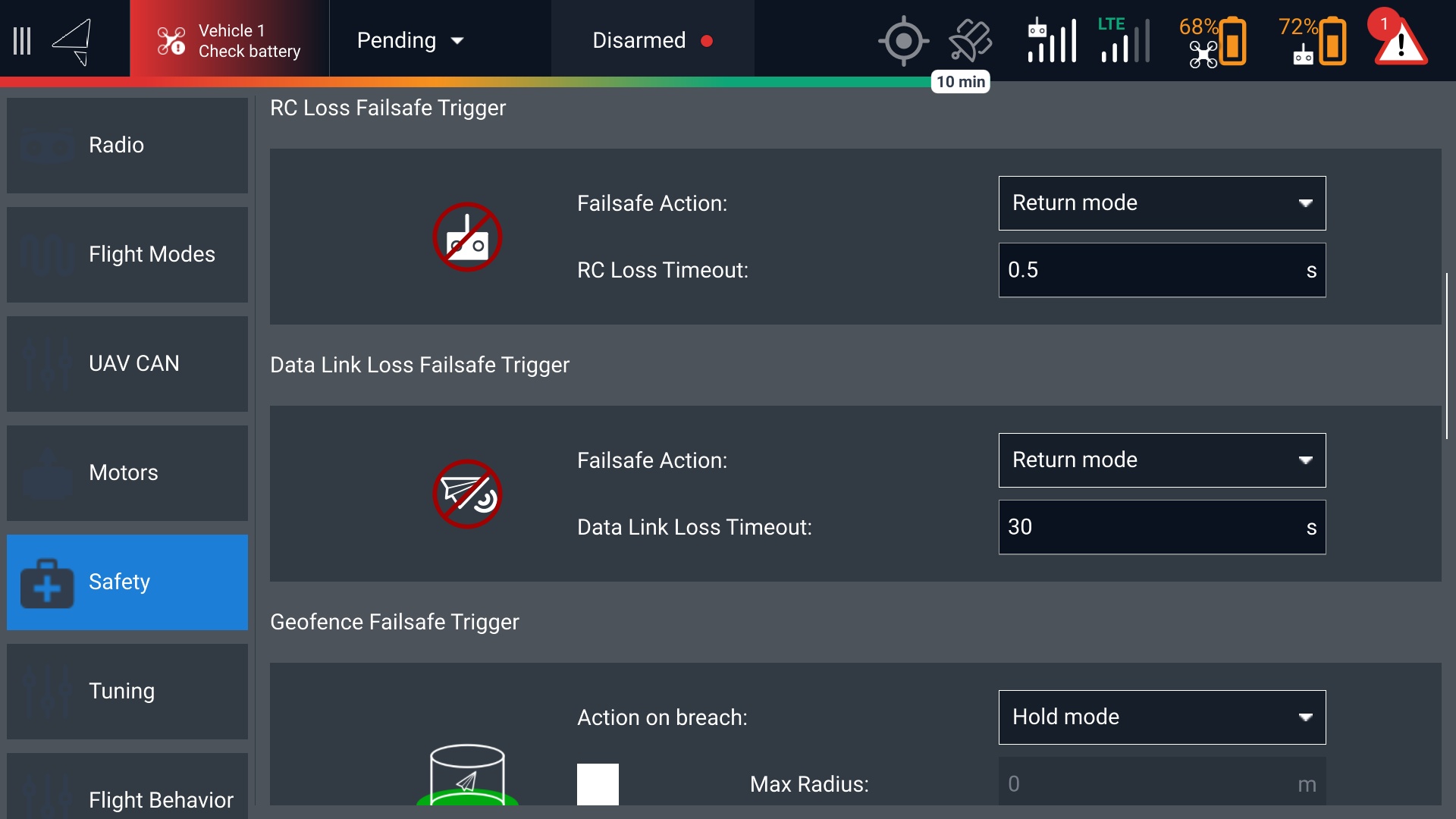The width and height of the screenshot is (1456, 819).
Task: Open the GPS position target icon
Action: [903, 41]
